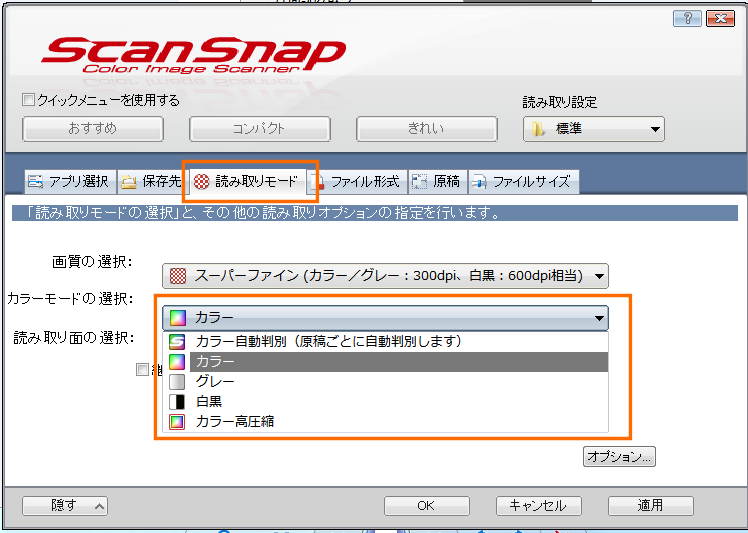Choose 白黒 (black and white) option
The height and width of the screenshot is (533, 748).
(209, 401)
